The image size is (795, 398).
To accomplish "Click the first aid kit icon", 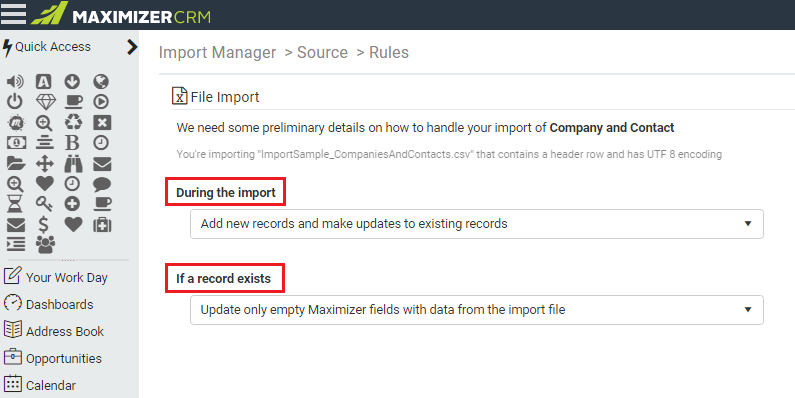I will pos(102,224).
